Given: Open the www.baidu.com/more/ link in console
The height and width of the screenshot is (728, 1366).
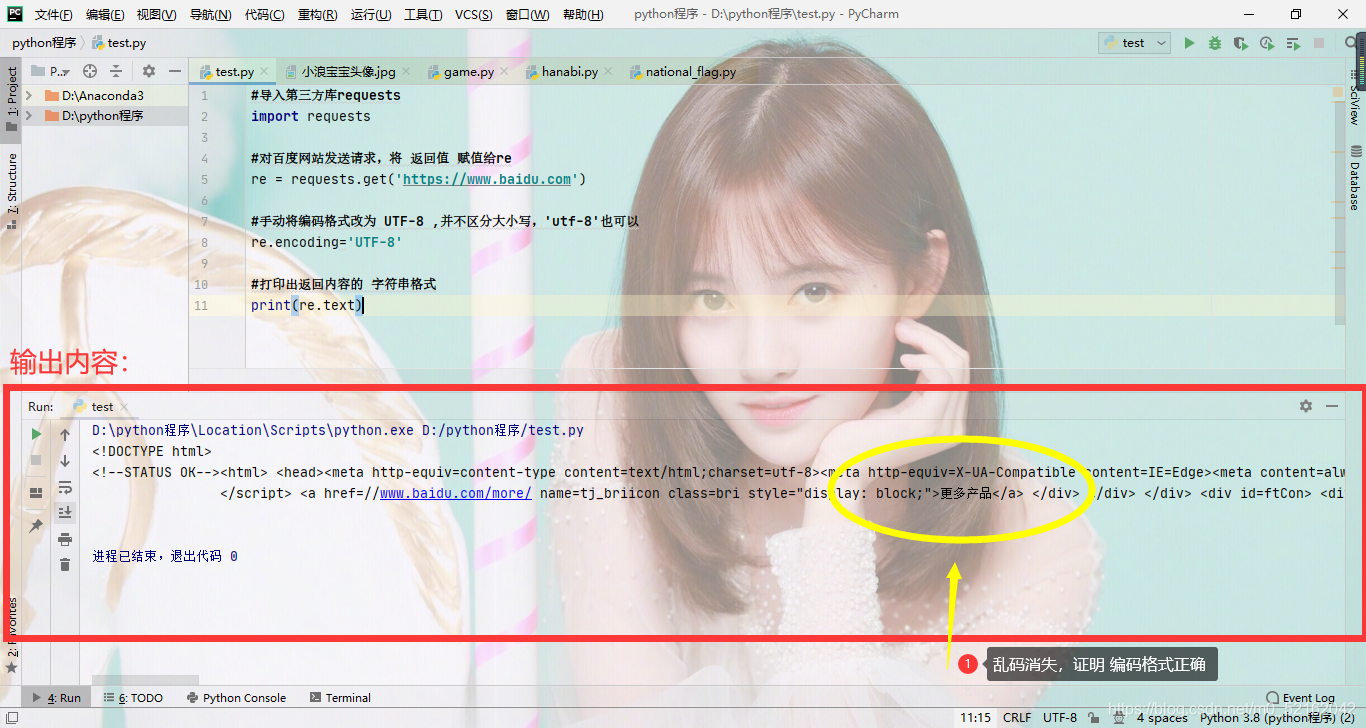Looking at the screenshot, I should (x=455, y=493).
